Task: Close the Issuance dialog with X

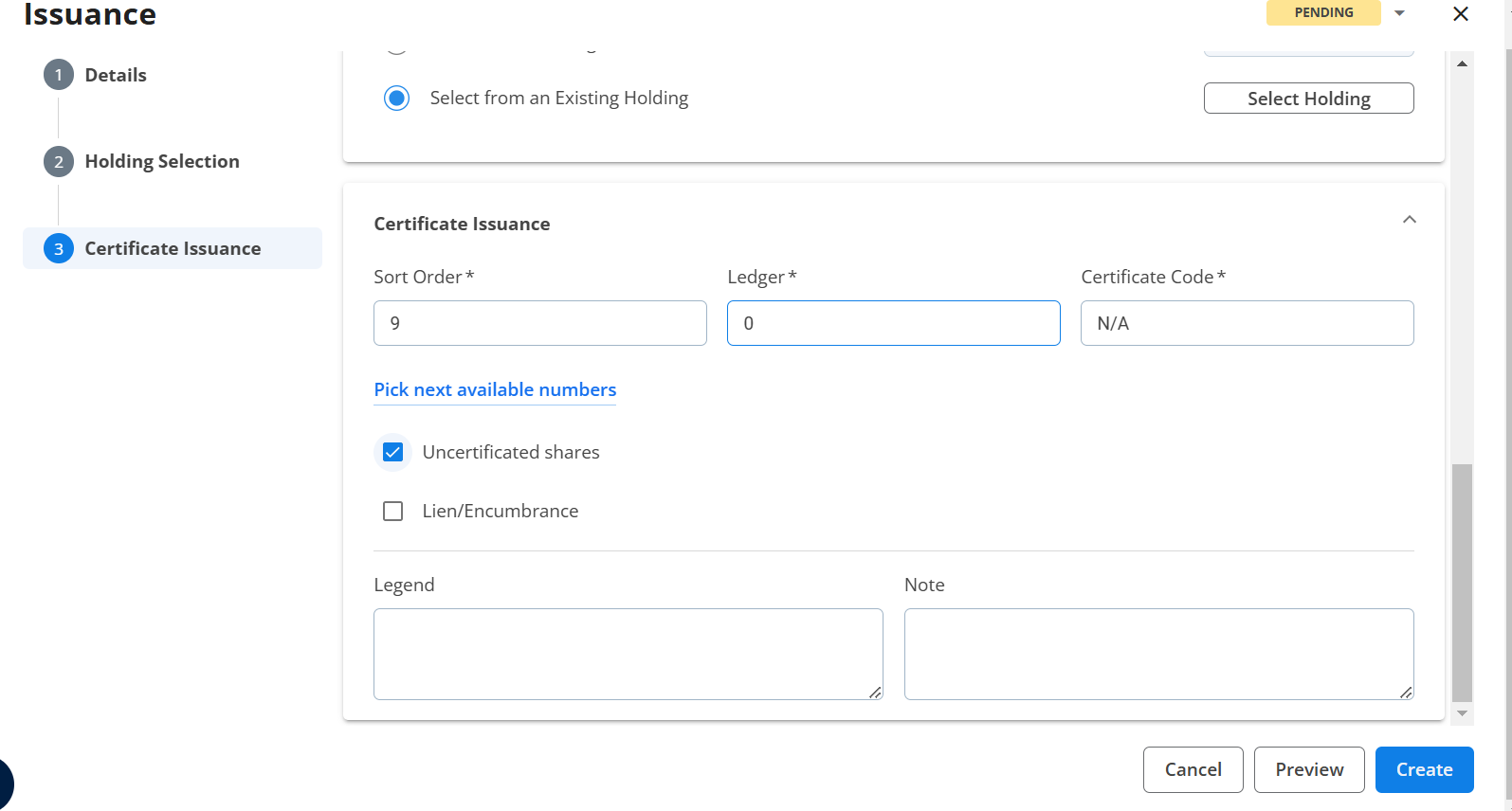Action: 1461,14
